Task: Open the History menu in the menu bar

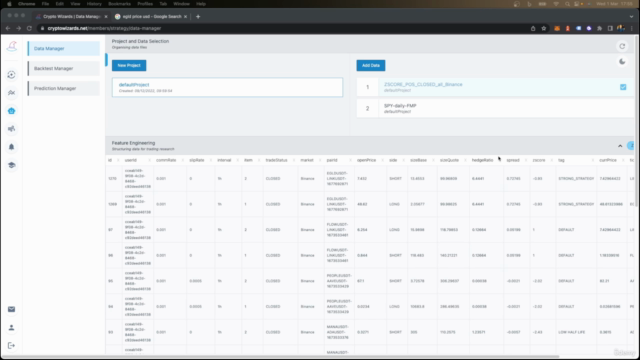Action: 94,4
